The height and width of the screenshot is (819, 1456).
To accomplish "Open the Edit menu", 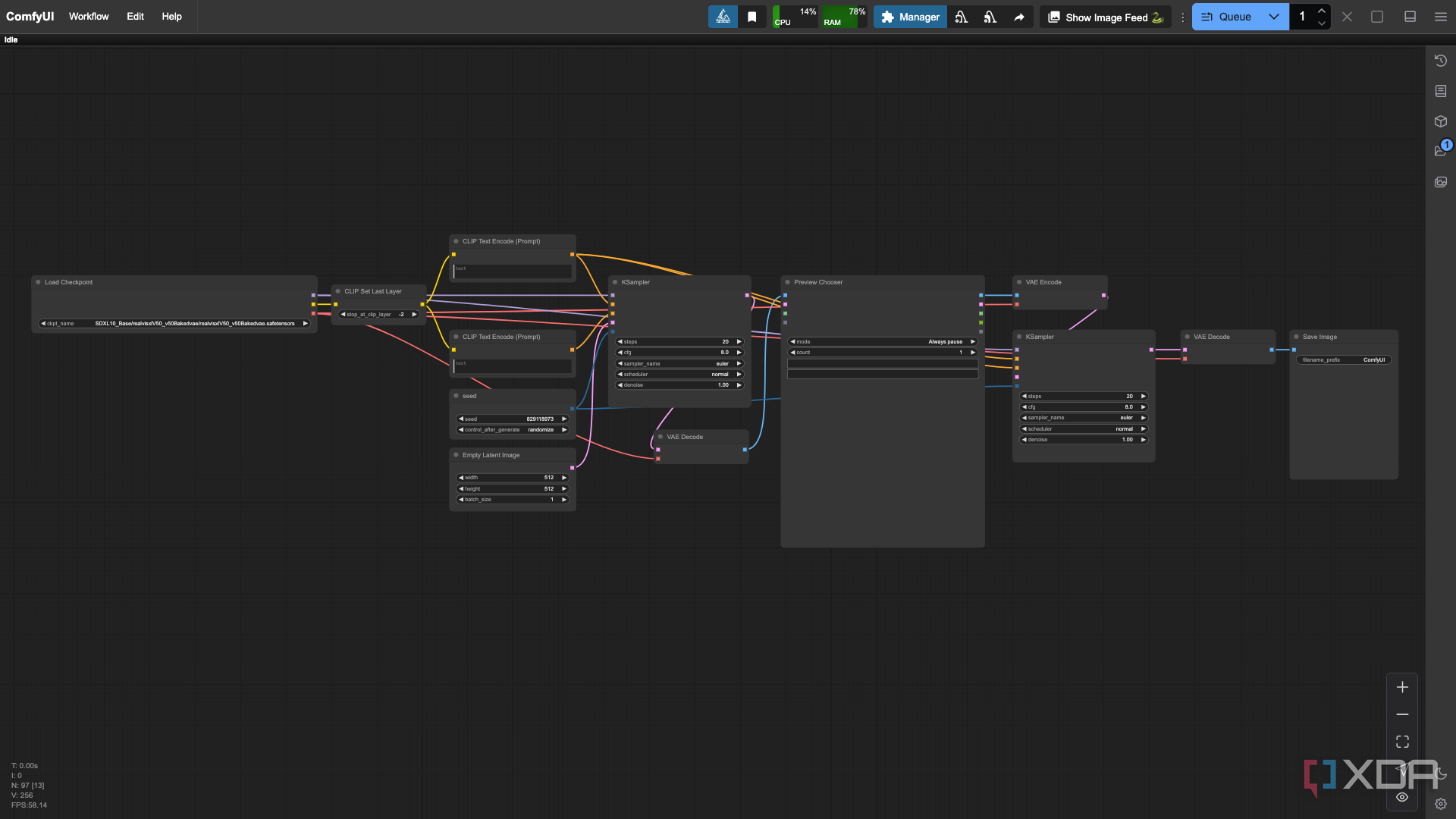I will (134, 16).
